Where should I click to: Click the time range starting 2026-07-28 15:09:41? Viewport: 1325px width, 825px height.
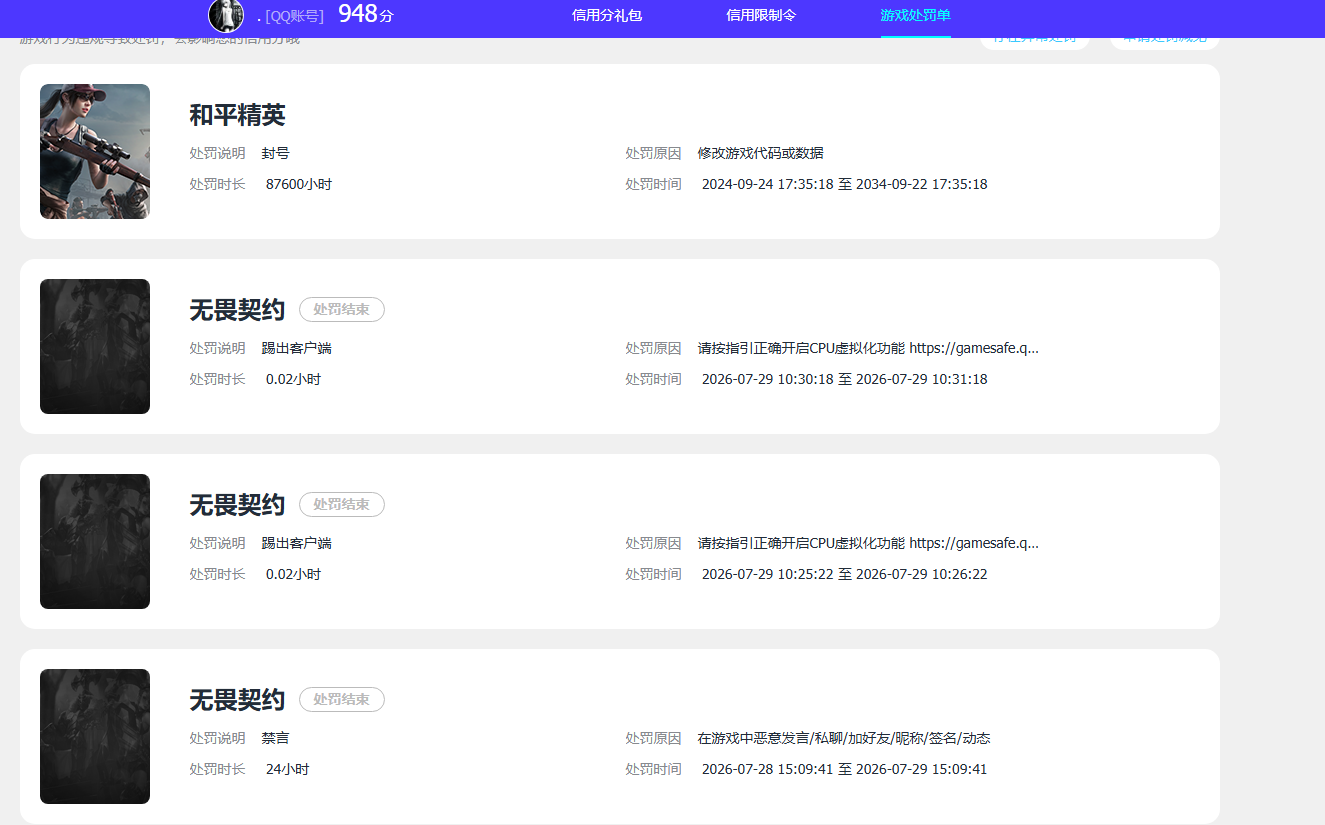pos(845,769)
